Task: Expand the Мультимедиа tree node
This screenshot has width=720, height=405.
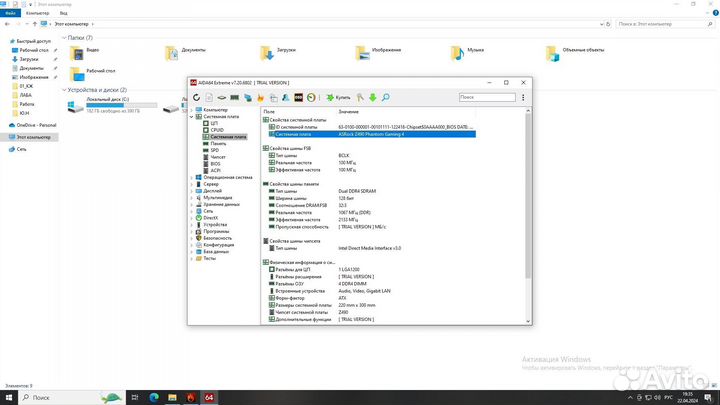Action: pyautogui.click(x=191, y=197)
